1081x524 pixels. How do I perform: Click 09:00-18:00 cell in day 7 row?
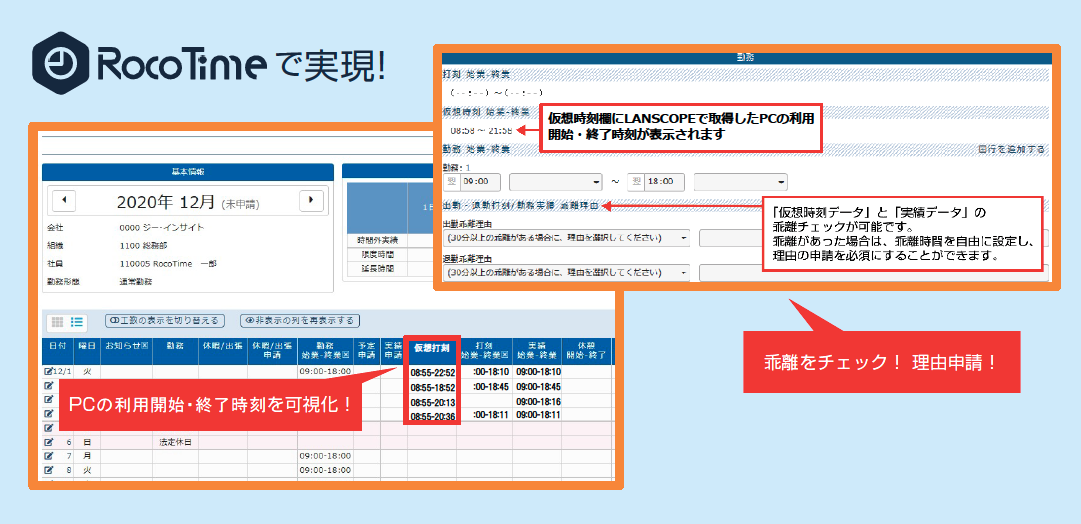(x=325, y=456)
